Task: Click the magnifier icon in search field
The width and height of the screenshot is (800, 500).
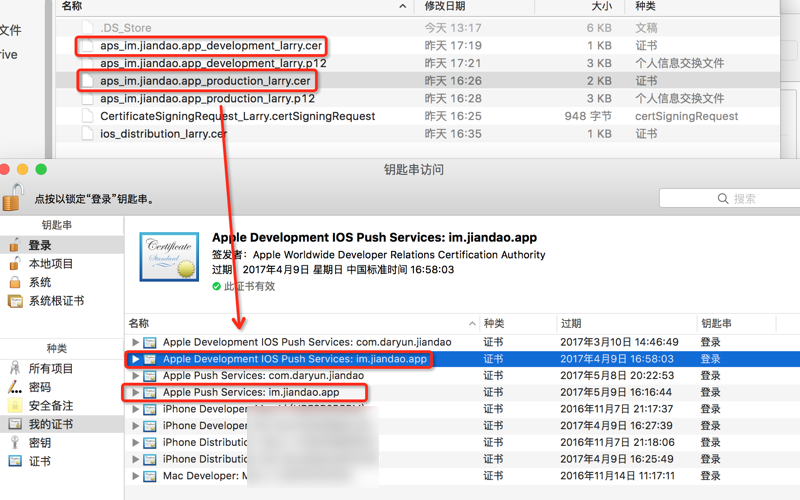Action: pos(722,198)
